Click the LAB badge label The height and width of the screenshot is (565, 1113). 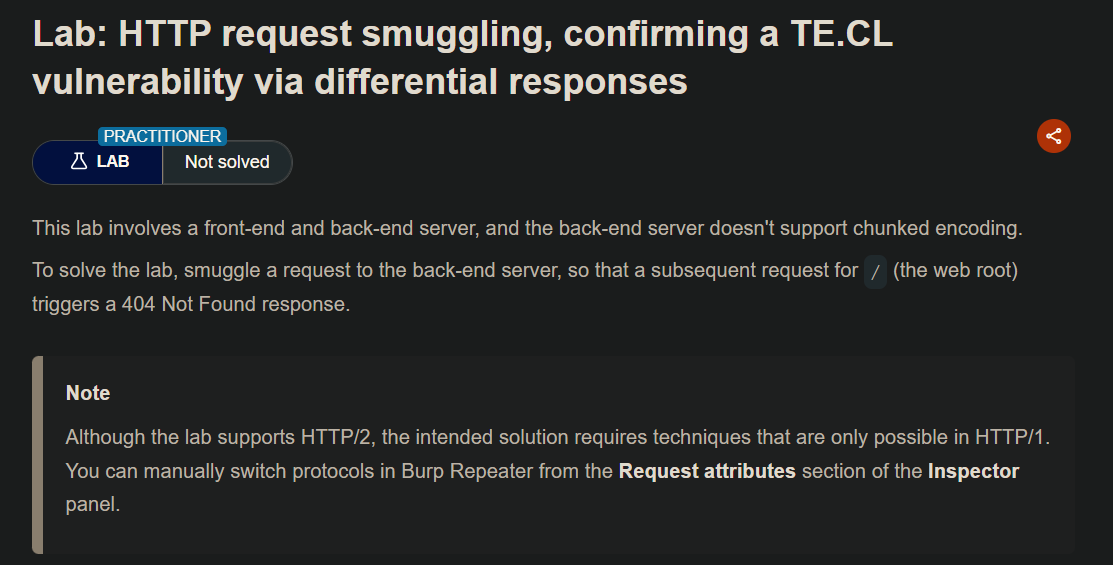(x=113, y=161)
